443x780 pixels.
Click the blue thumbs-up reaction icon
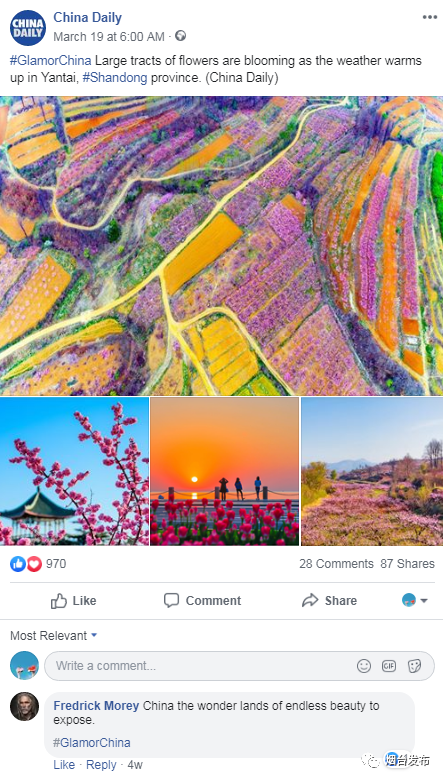click(x=18, y=564)
